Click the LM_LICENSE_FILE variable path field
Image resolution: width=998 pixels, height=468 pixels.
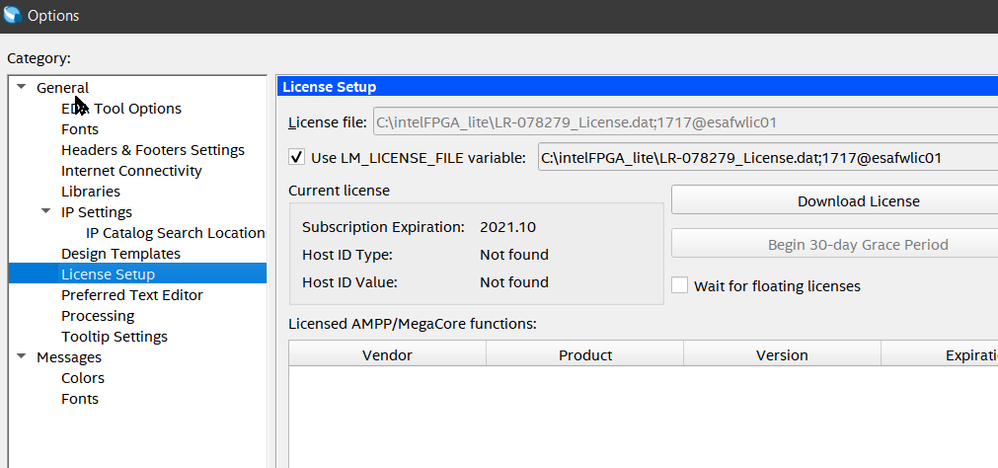tap(766, 157)
